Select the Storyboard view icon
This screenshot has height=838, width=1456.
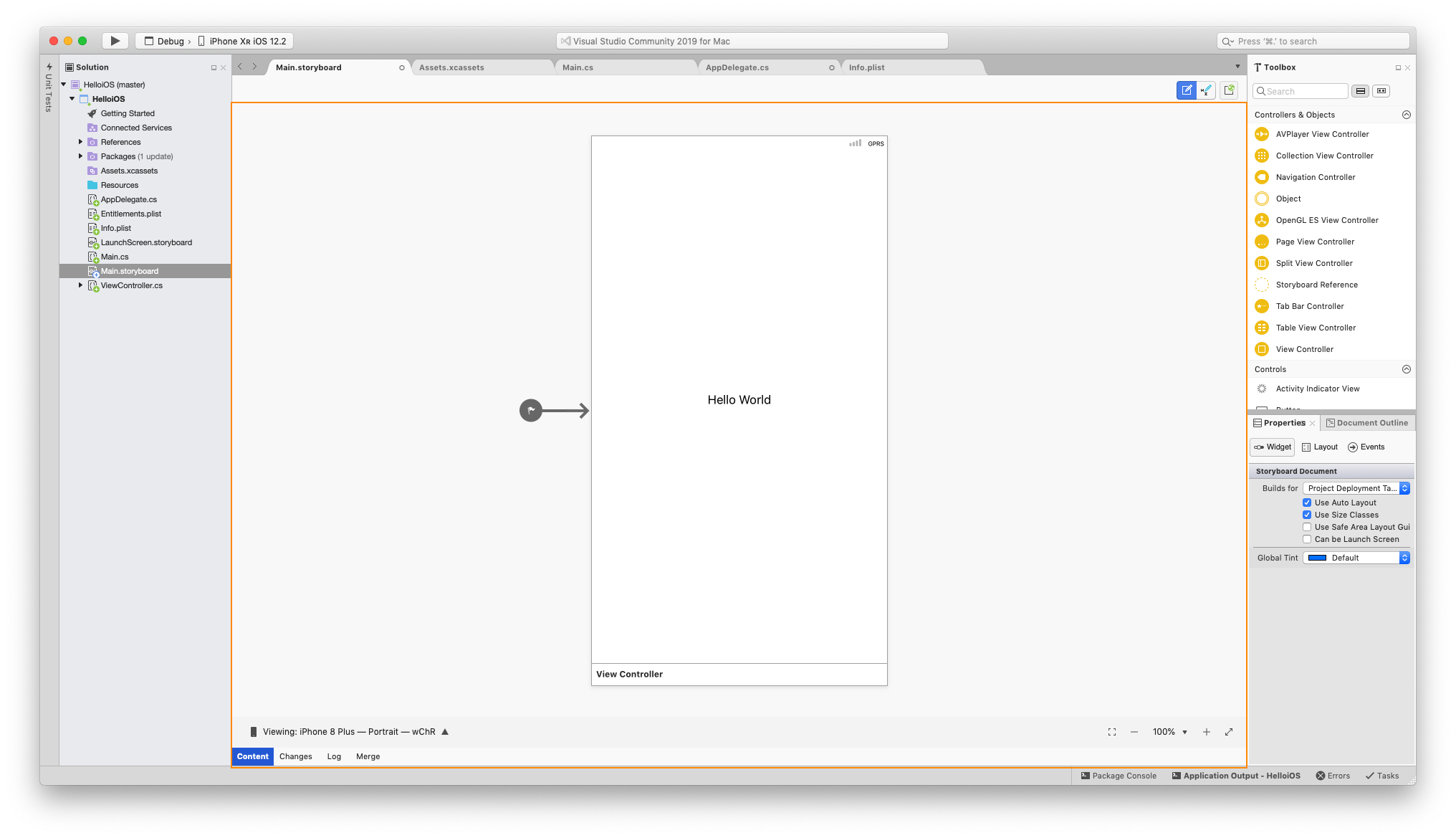pyautogui.click(x=1186, y=91)
